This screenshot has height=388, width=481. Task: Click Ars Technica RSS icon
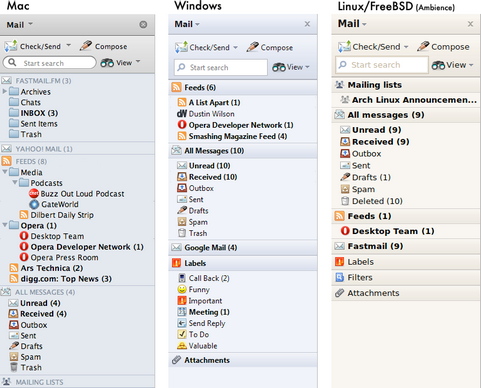[x=14, y=268]
